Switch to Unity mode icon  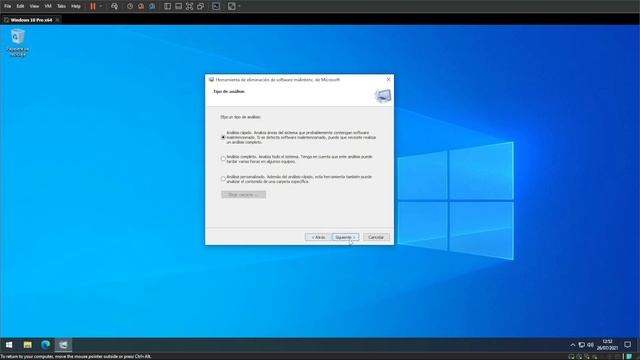[x=200, y=6]
